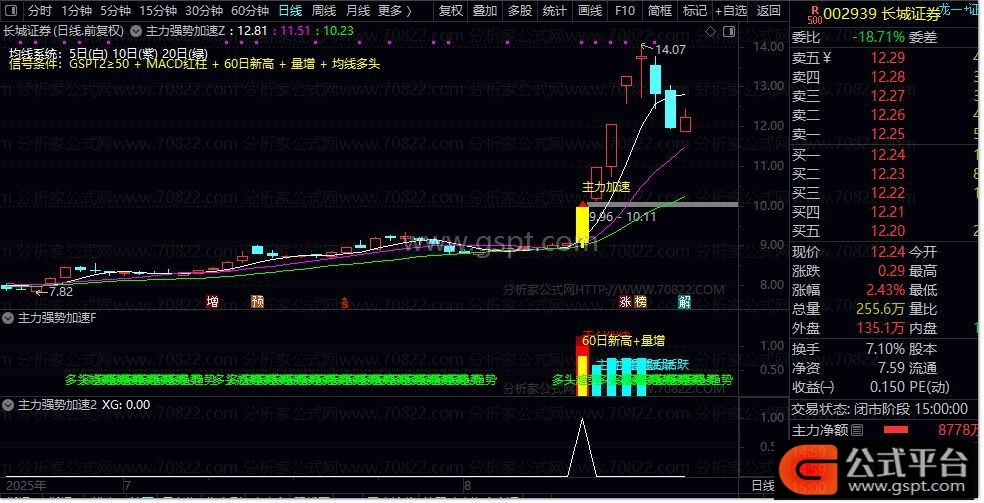Switch to 日线 daily chart
This screenshot has width=984, height=503.
[290, 11]
